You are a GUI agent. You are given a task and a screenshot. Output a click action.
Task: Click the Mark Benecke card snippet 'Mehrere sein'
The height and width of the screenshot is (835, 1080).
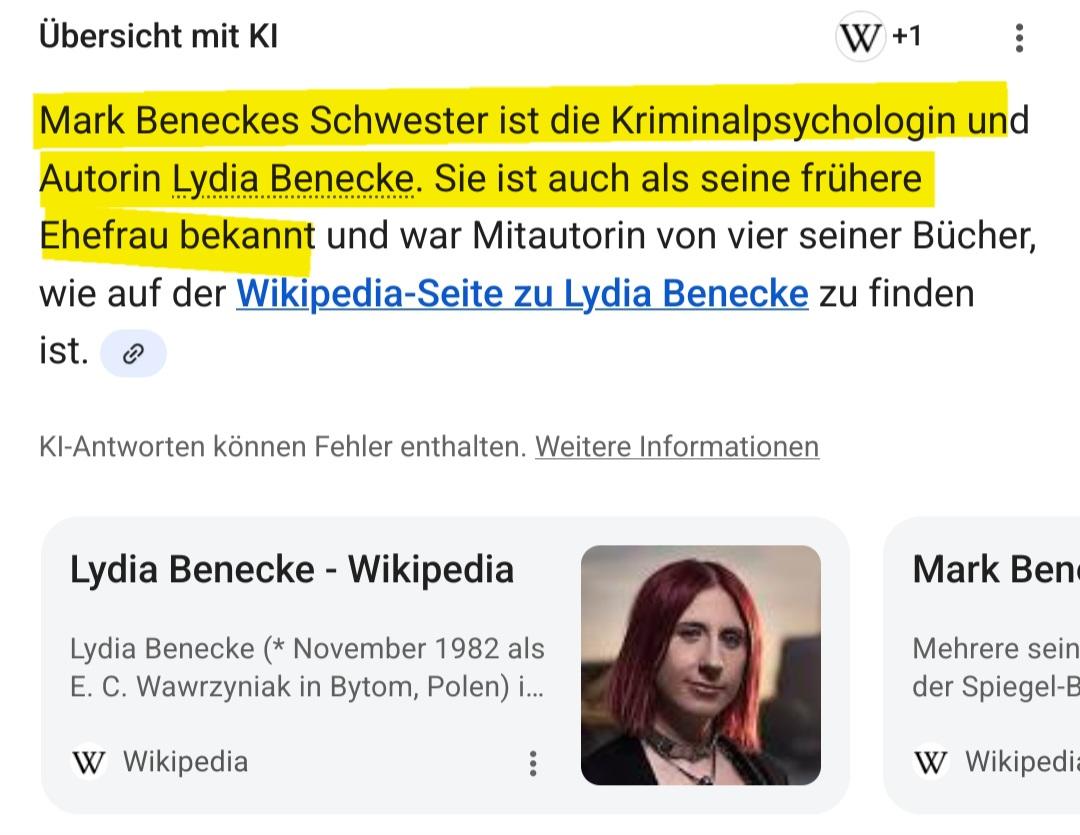click(x=996, y=649)
